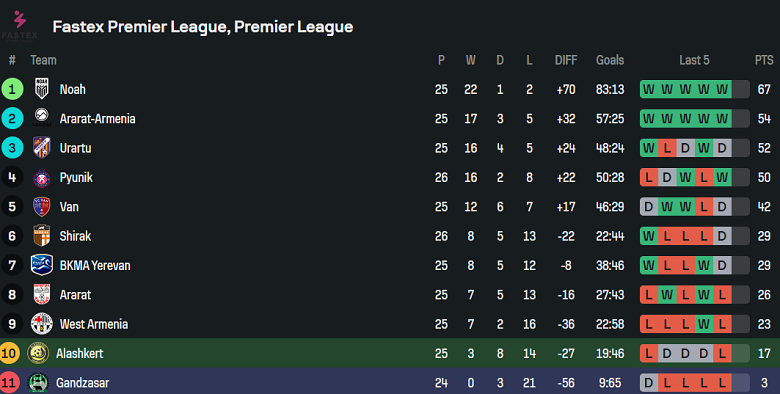Select the Urartu club badge
The height and width of the screenshot is (394, 780).
pos(42,148)
